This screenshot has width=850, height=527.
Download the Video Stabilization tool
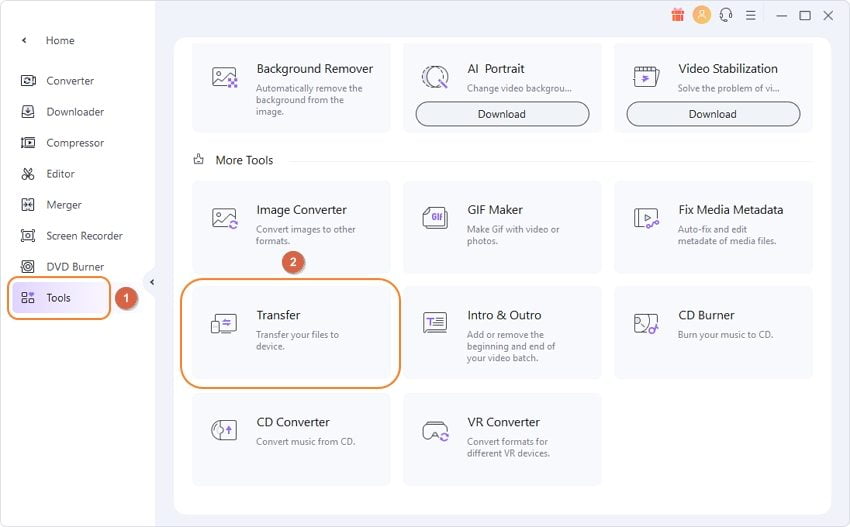[712, 114]
